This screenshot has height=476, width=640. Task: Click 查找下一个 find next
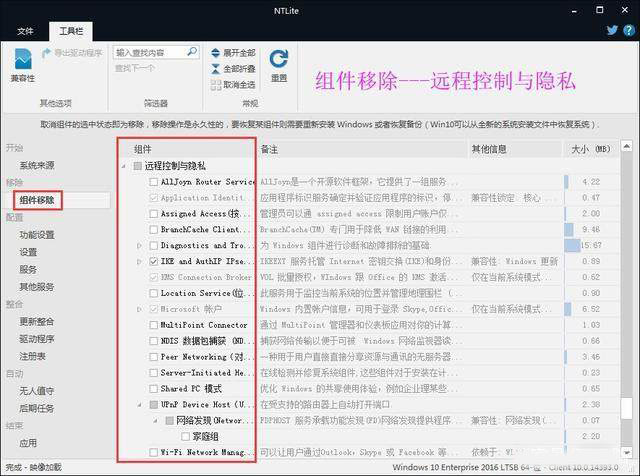click(x=134, y=68)
